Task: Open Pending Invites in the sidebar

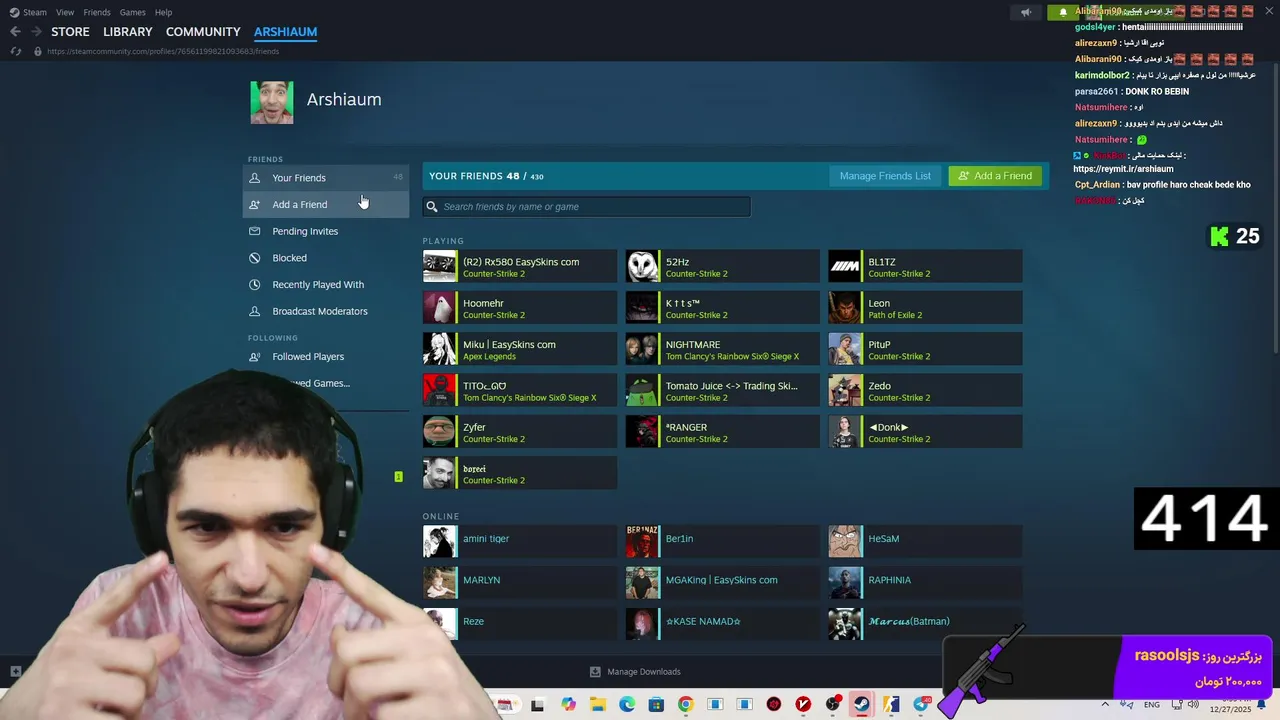Action: [x=326, y=231]
